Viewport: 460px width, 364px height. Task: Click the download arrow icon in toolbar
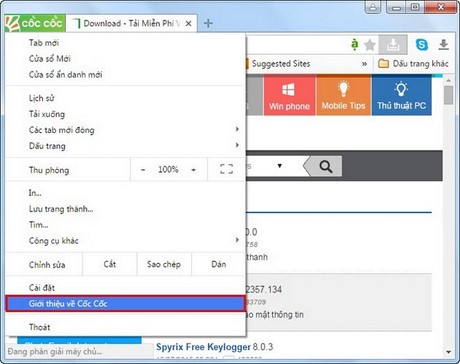443,44
